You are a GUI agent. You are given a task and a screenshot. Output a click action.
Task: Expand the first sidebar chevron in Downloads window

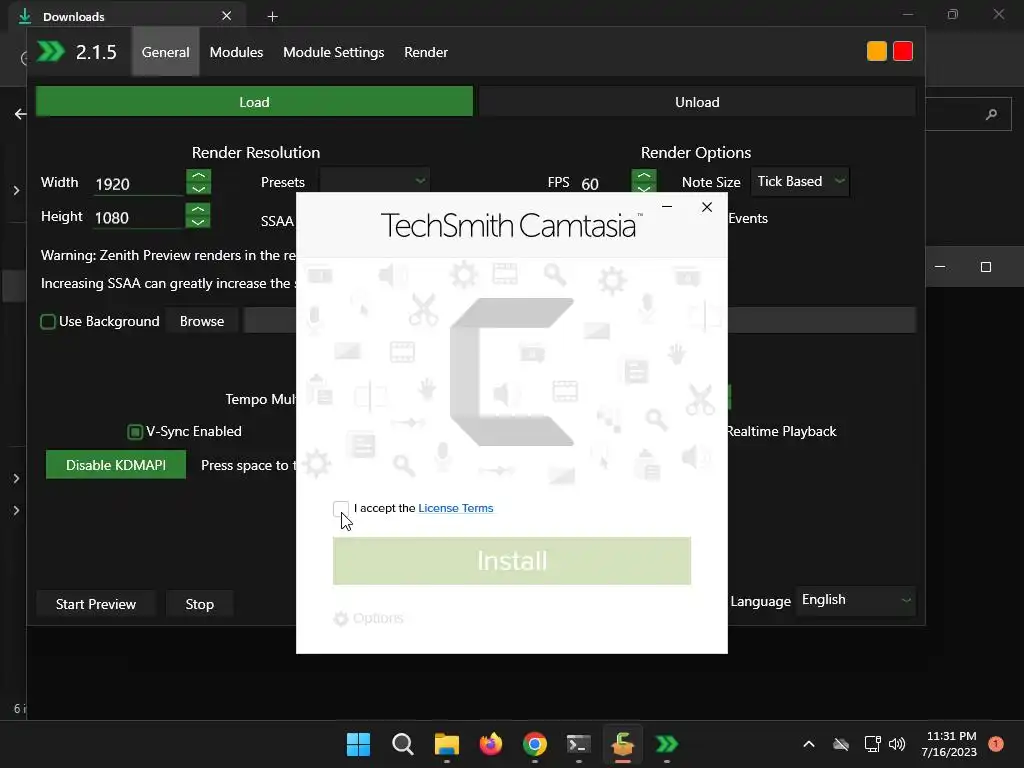coord(16,191)
